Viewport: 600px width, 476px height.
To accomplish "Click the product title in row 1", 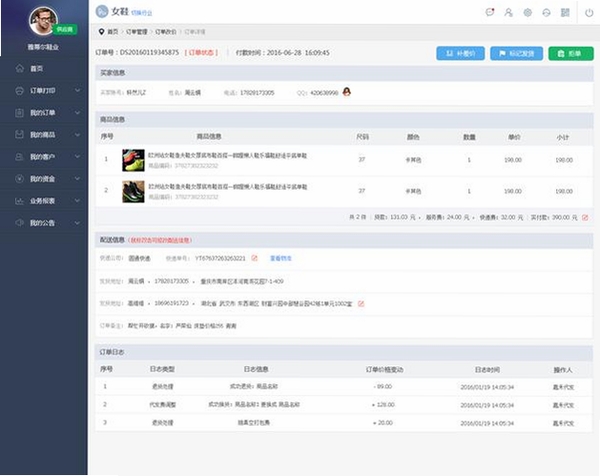I will pyautogui.click(x=228, y=156).
